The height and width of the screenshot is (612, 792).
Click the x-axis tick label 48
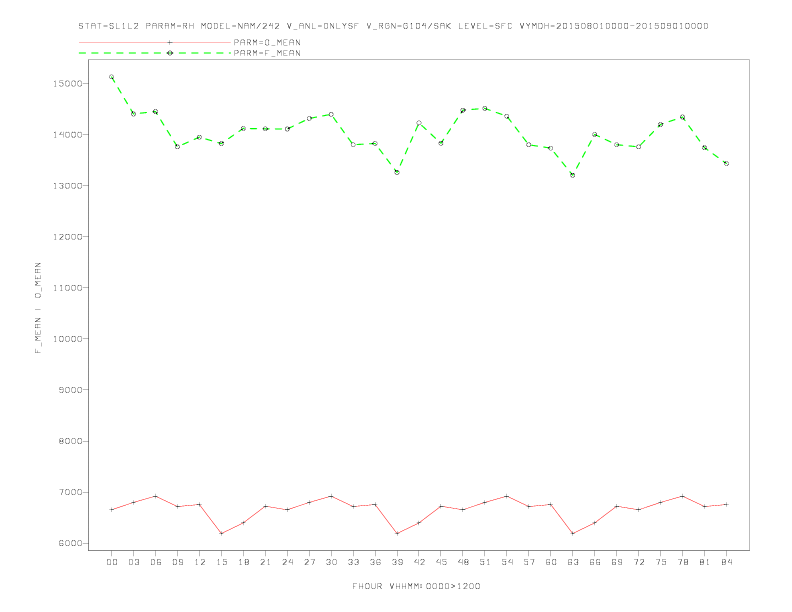(463, 562)
